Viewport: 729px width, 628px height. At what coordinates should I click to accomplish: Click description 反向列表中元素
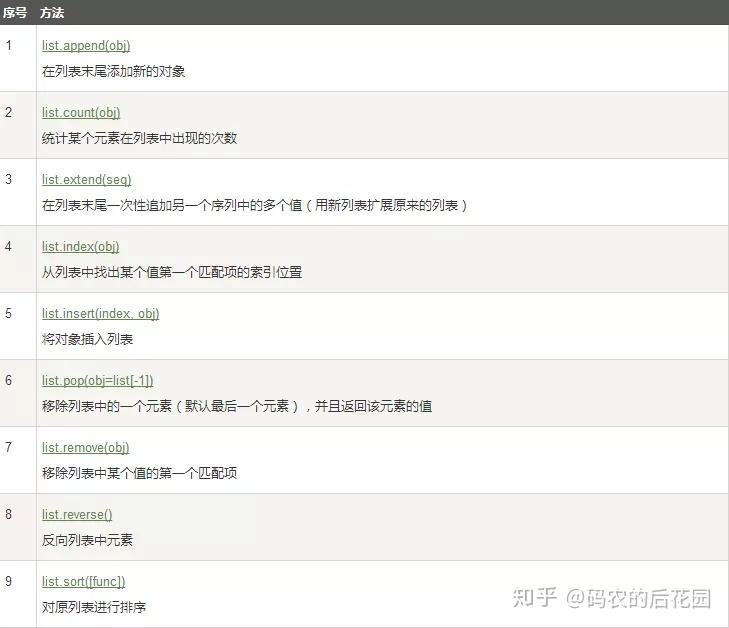coord(87,540)
